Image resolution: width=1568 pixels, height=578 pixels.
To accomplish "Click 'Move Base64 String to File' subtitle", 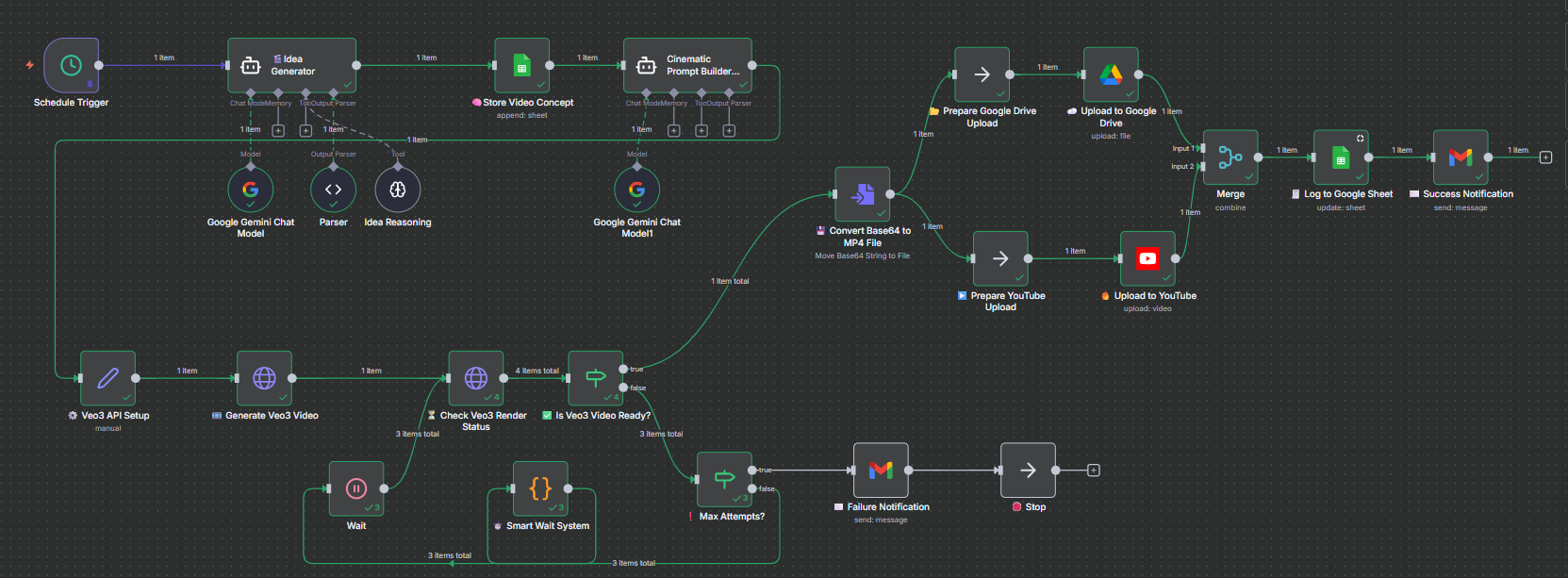I will point(863,256).
